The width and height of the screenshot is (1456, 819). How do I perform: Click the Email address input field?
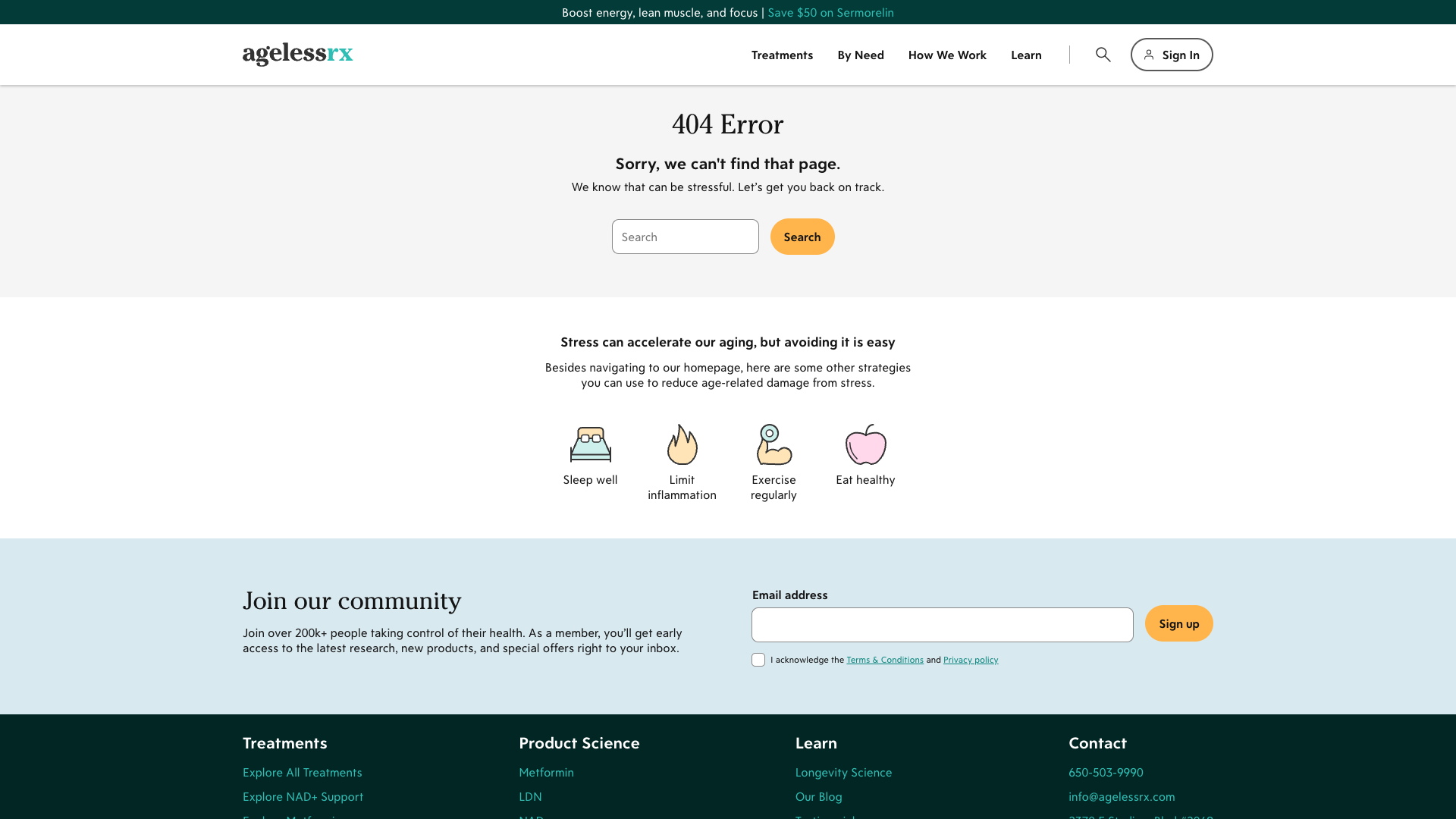click(942, 625)
